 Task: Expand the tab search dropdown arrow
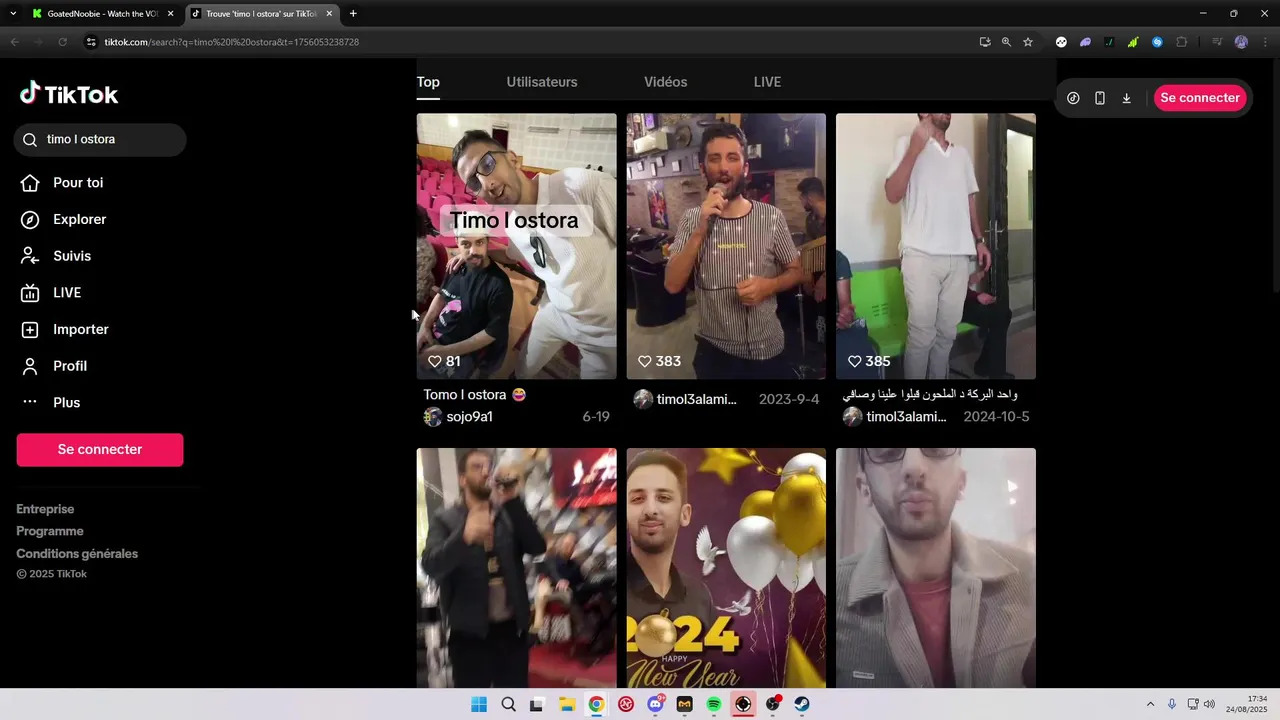tap(13, 14)
